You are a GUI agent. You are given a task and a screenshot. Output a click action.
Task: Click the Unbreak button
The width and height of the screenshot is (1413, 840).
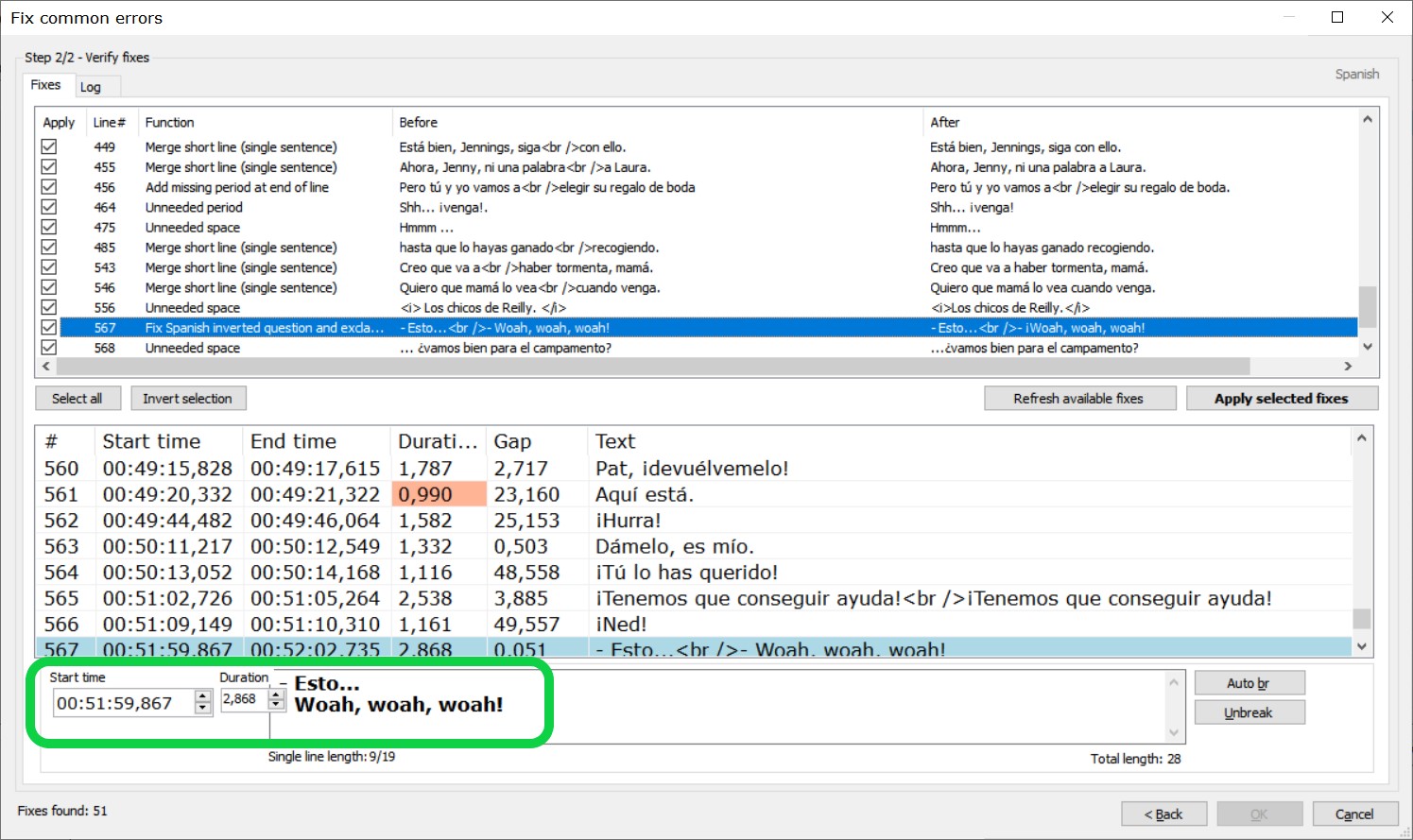point(1249,711)
